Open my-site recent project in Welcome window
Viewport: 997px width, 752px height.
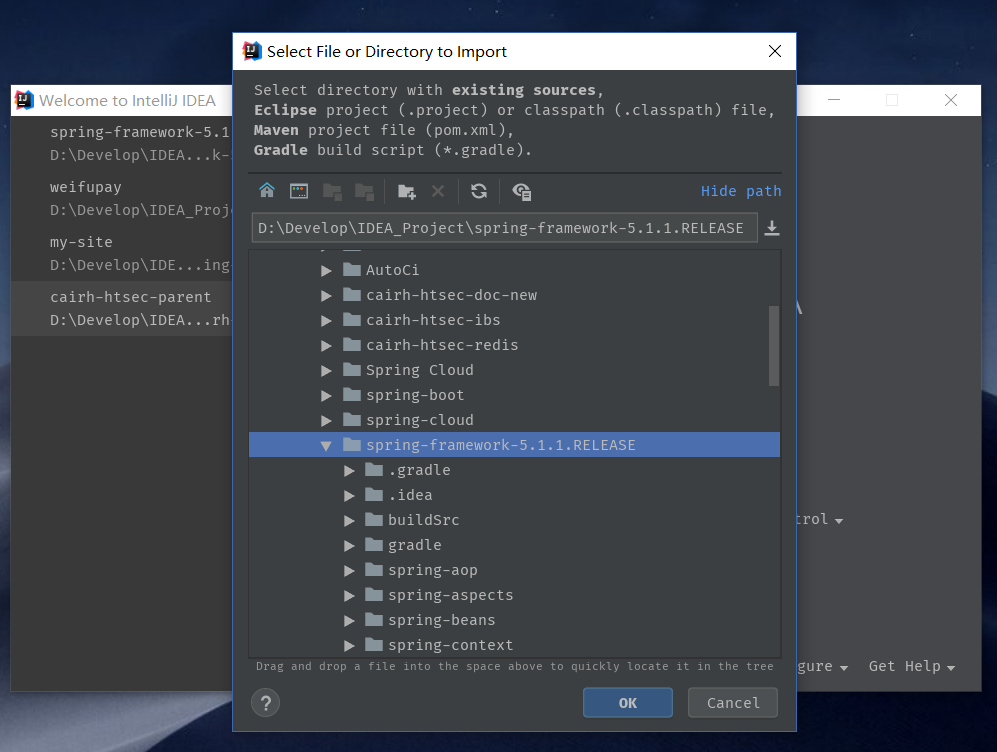(x=122, y=254)
